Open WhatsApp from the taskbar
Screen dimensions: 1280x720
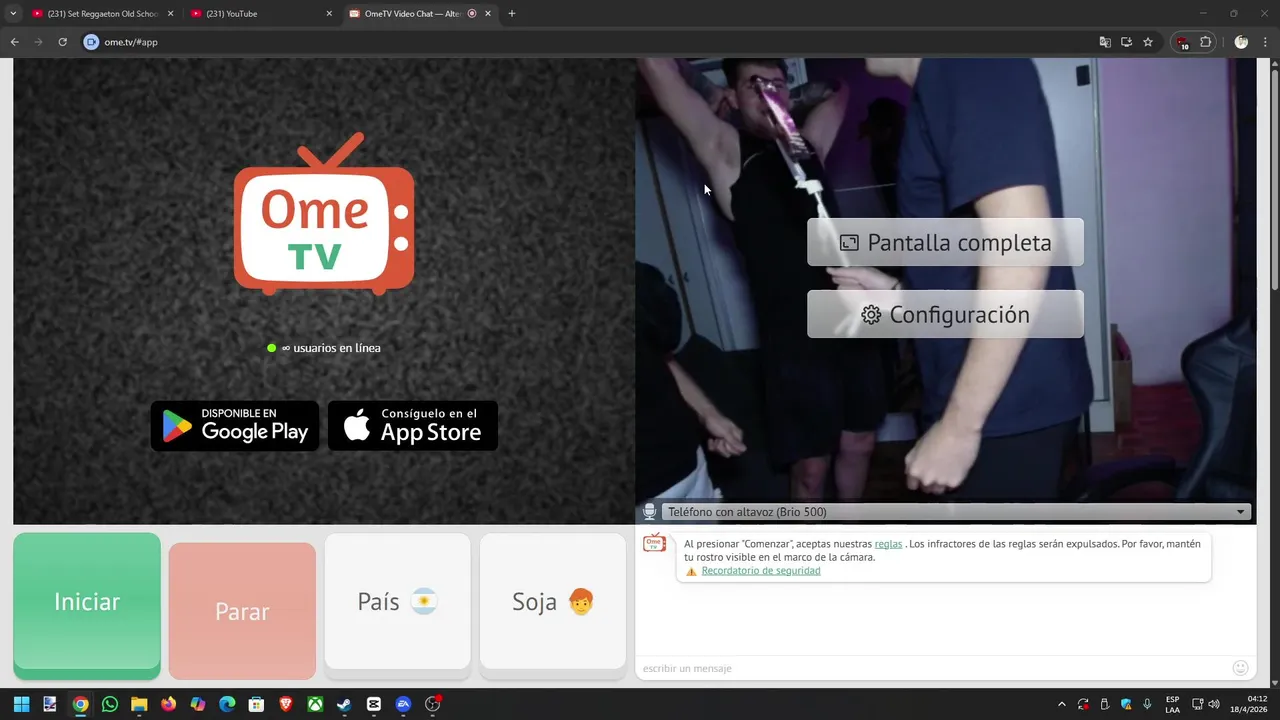pos(110,704)
